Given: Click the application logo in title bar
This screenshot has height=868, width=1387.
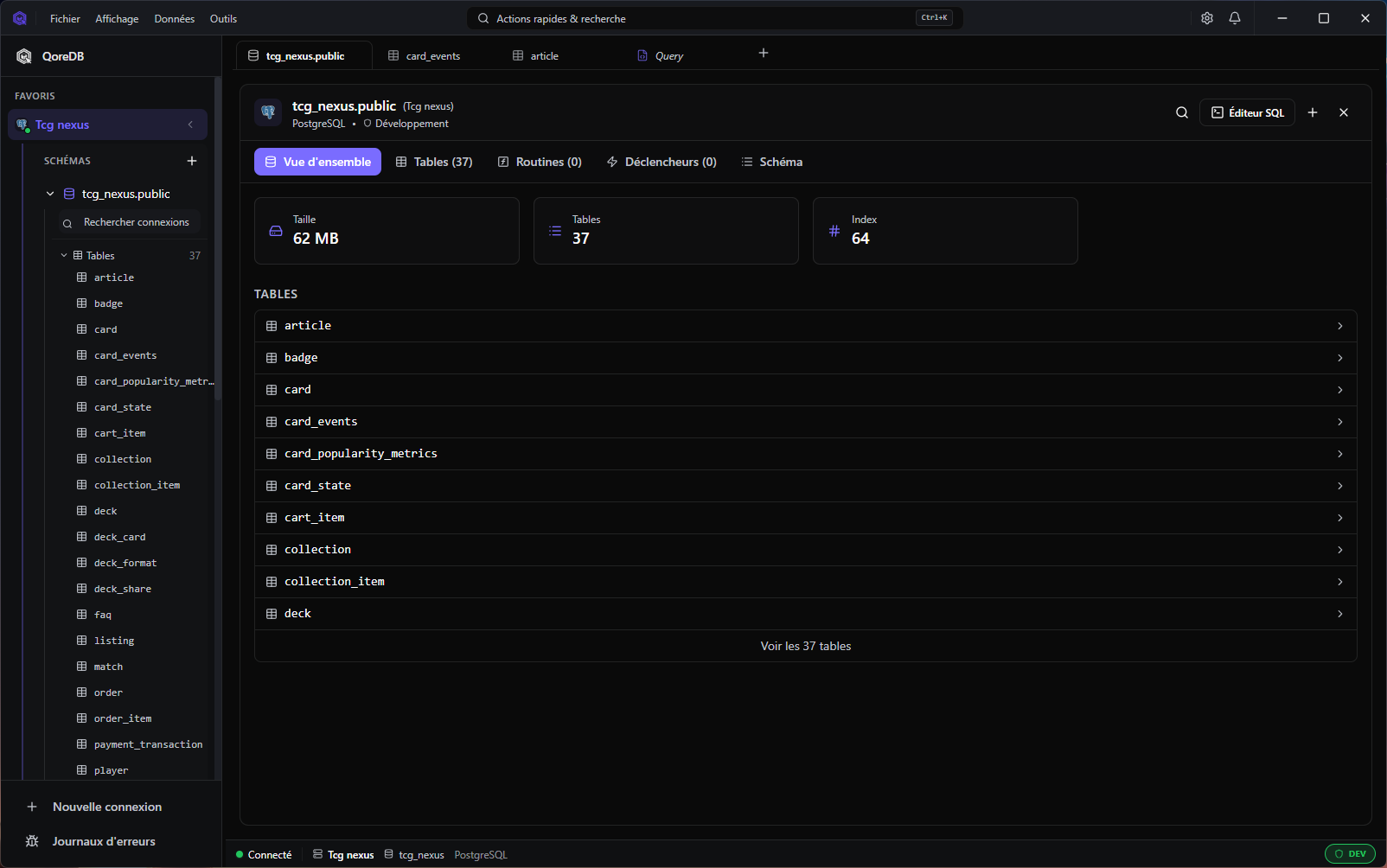Looking at the screenshot, I should [x=19, y=18].
